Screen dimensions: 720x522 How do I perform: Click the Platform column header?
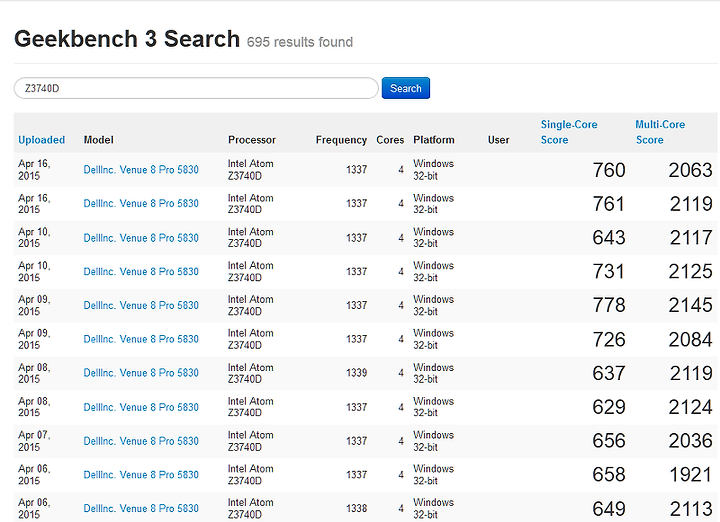click(x=433, y=140)
